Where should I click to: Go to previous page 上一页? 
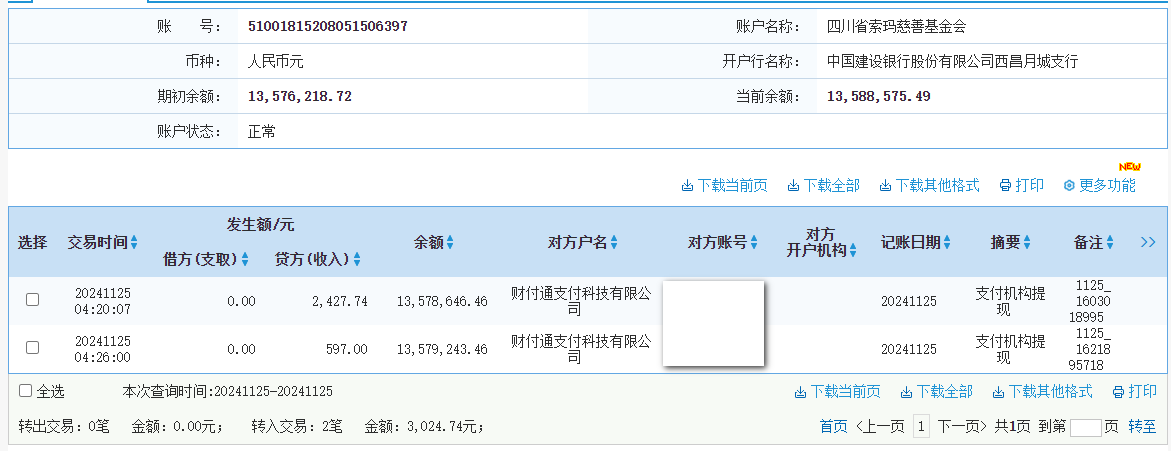880,427
